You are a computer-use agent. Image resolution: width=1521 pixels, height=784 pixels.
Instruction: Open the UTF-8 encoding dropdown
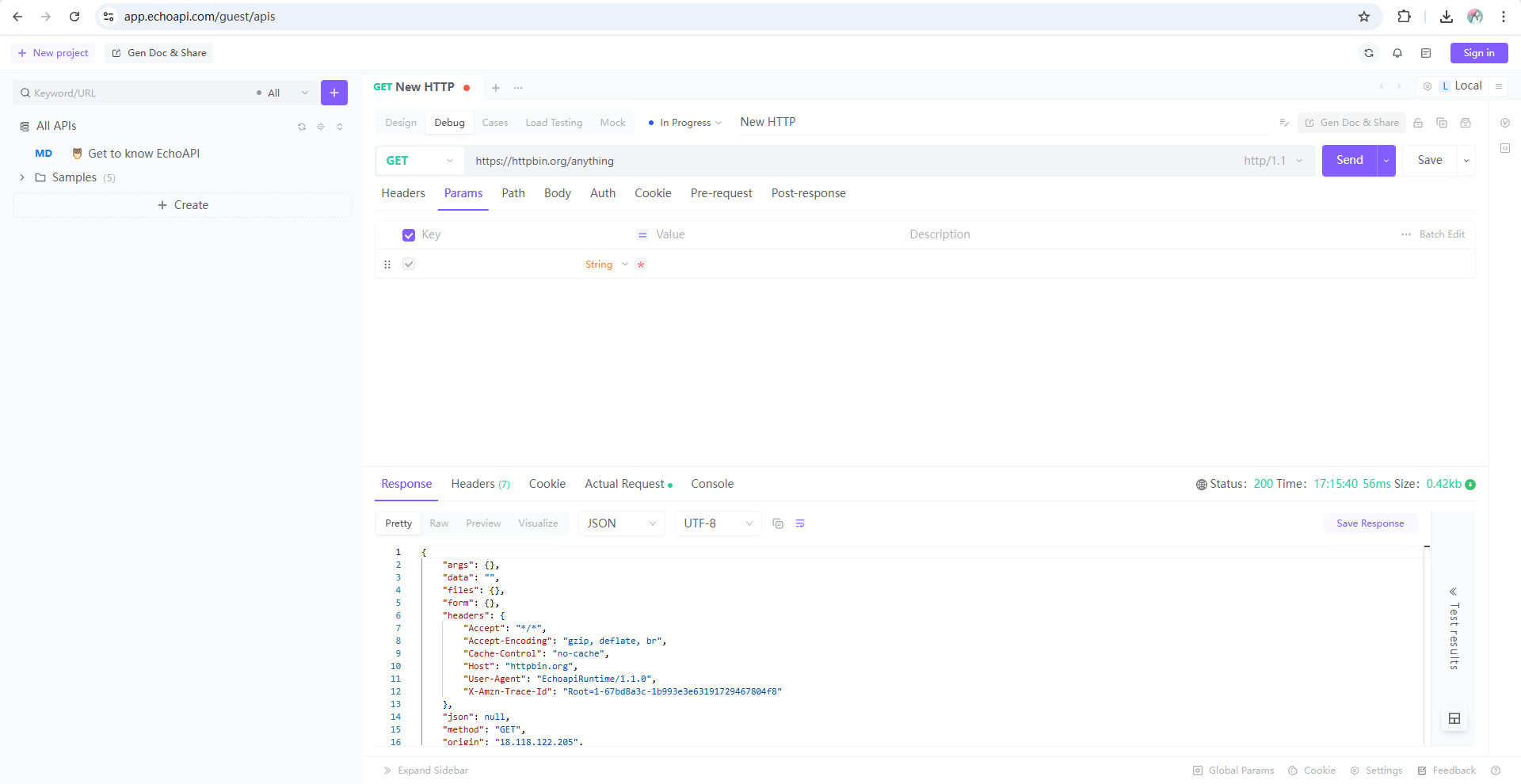(x=719, y=523)
